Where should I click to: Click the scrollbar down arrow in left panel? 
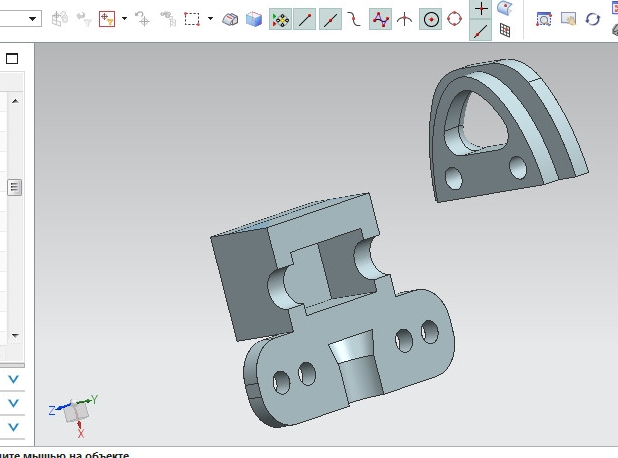(14, 335)
